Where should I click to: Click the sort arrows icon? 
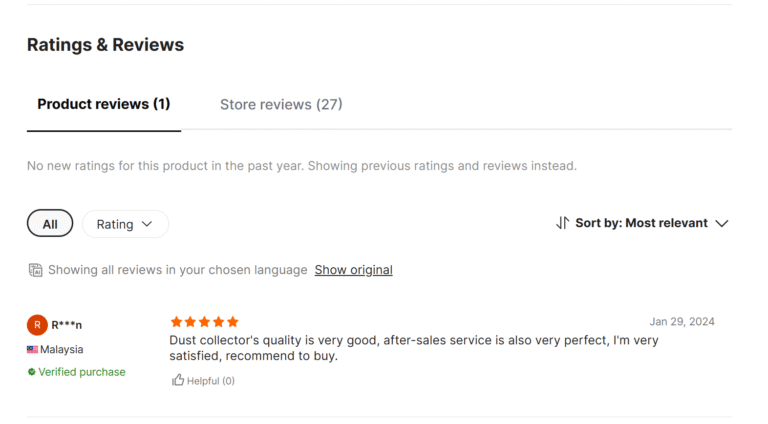(x=563, y=223)
